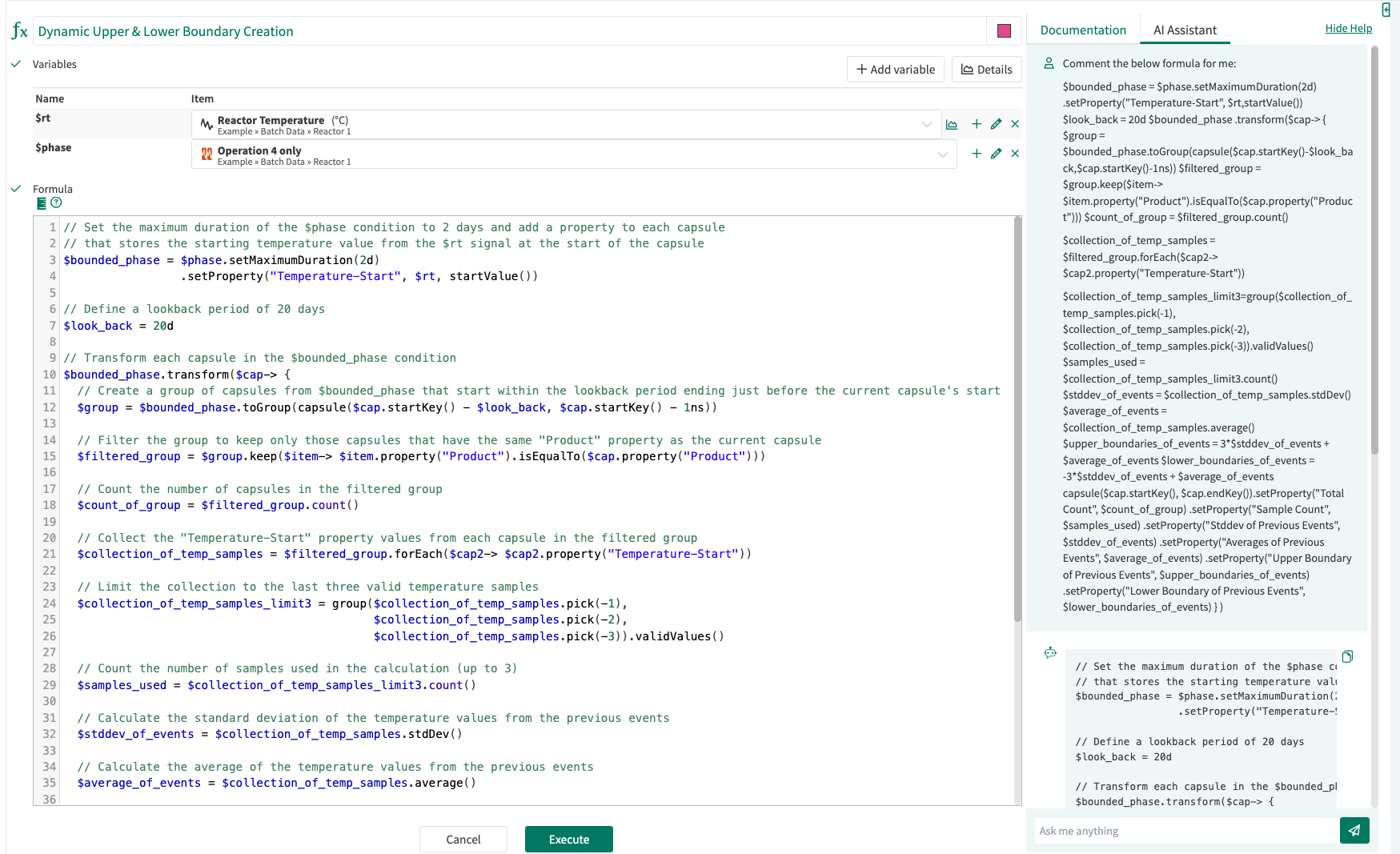
Task: Expand the Operation 4 only dropdown
Action: 942,154
